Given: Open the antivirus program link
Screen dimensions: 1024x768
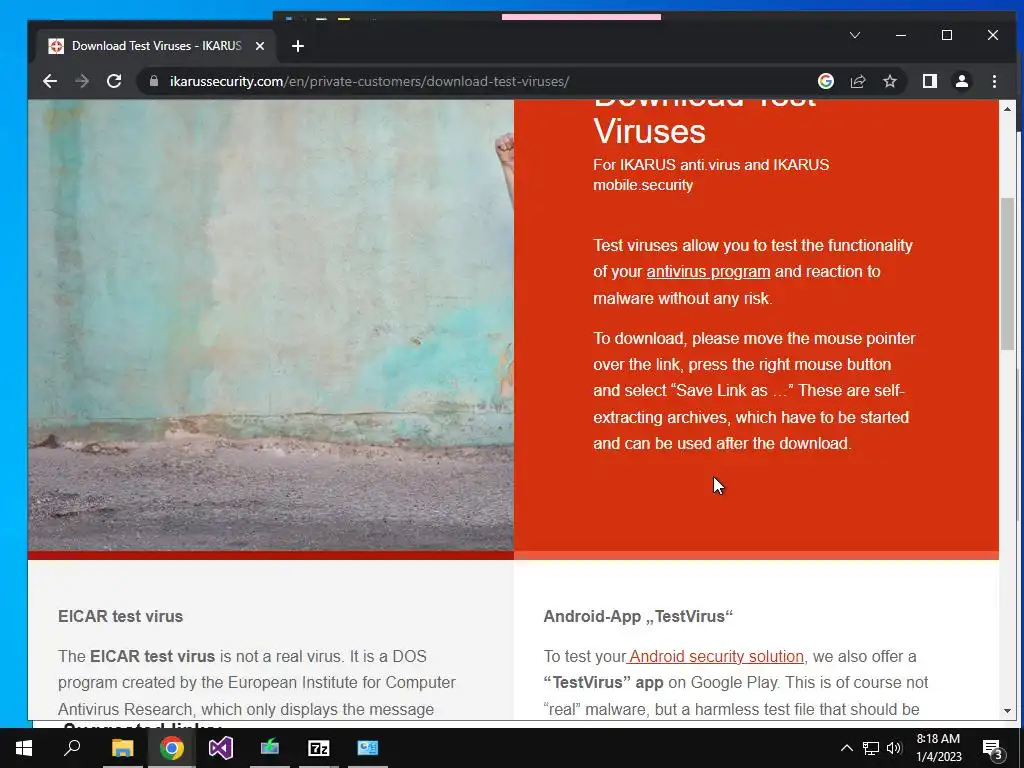Looking at the screenshot, I should (708, 272).
